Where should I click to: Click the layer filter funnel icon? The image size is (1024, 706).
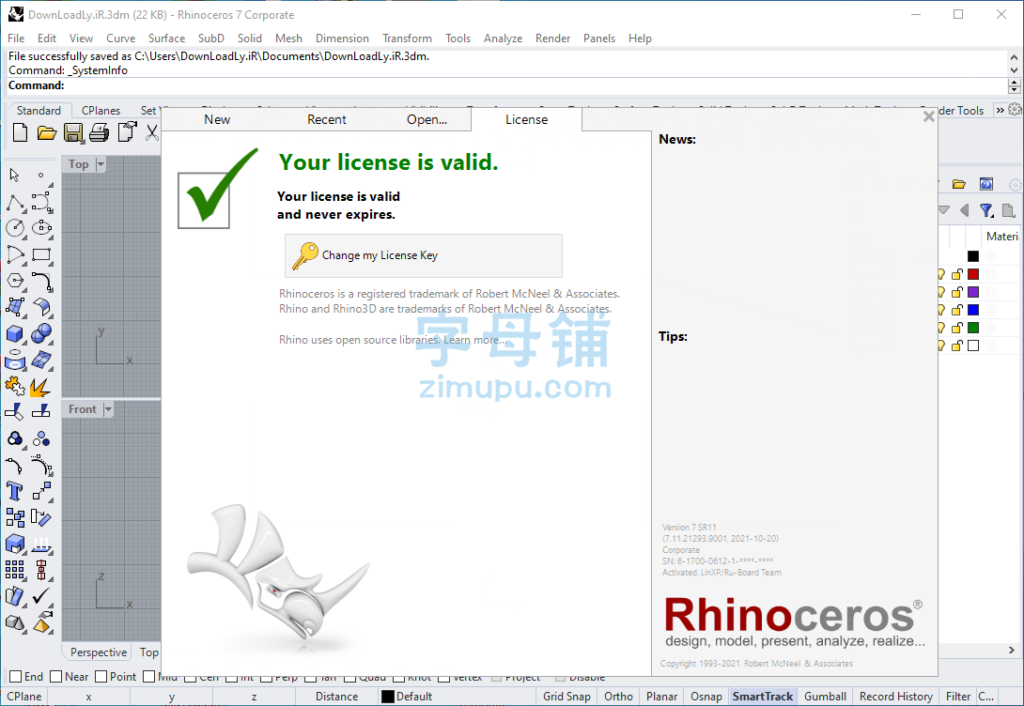click(x=986, y=210)
